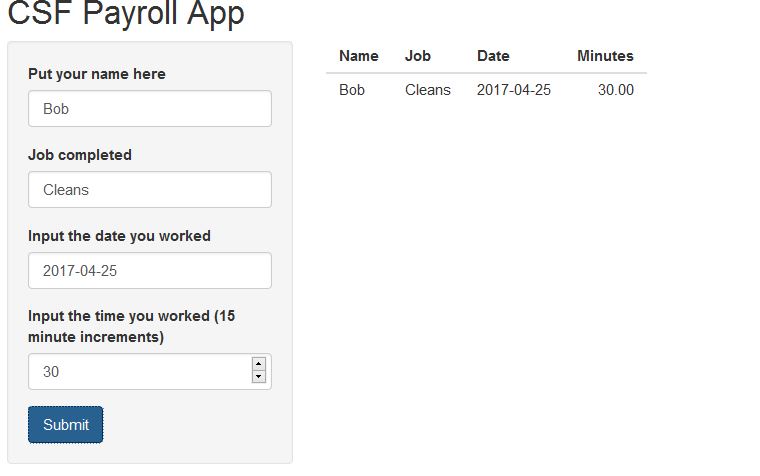Image resolution: width=760 pixels, height=476 pixels.
Task: Click the 'Job completed' label
Action: (80, 155)
